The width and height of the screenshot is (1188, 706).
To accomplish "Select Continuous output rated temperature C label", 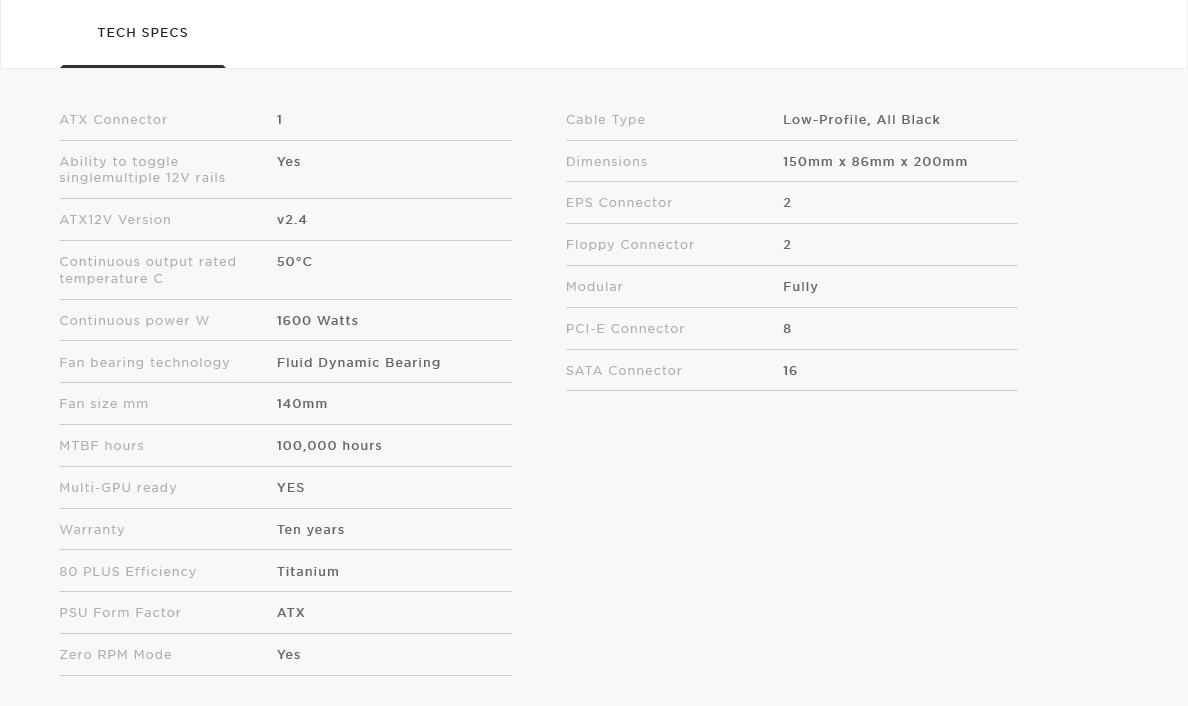I will tap(148, 270).
